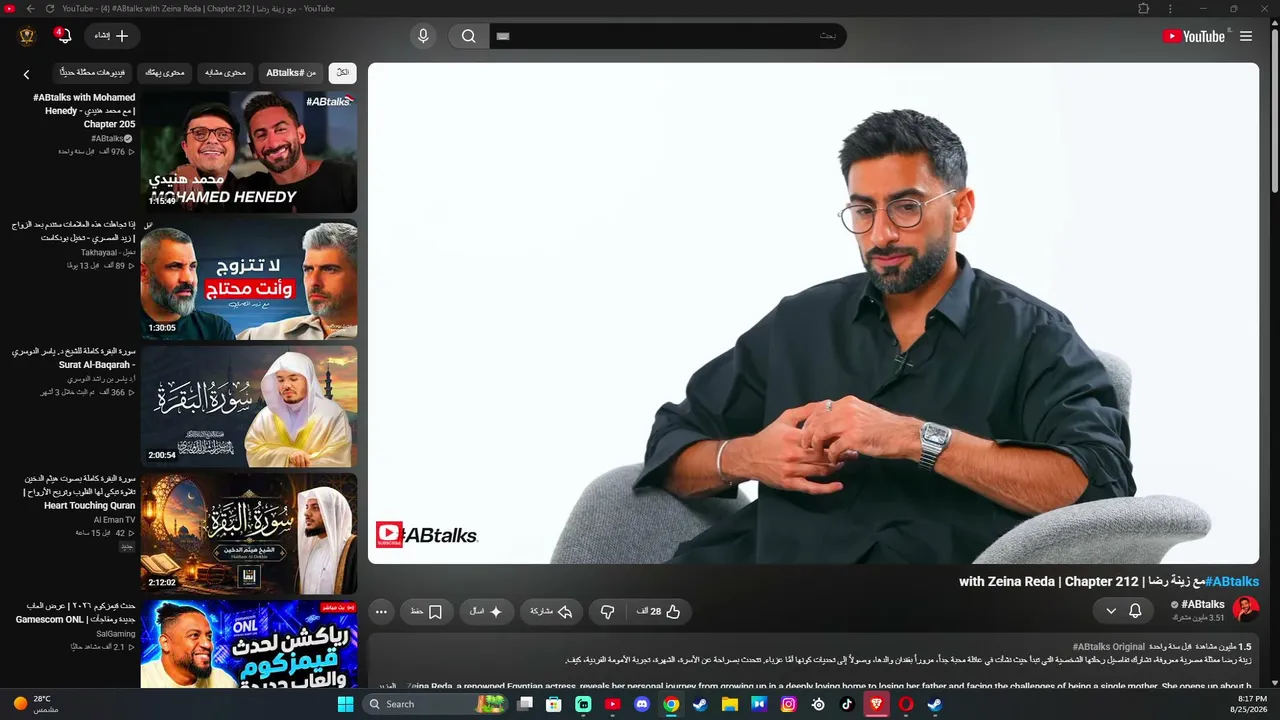Open the Brave browser taskbar icon
Viewport: 1280px width, 720px height.
coord(877,704)
